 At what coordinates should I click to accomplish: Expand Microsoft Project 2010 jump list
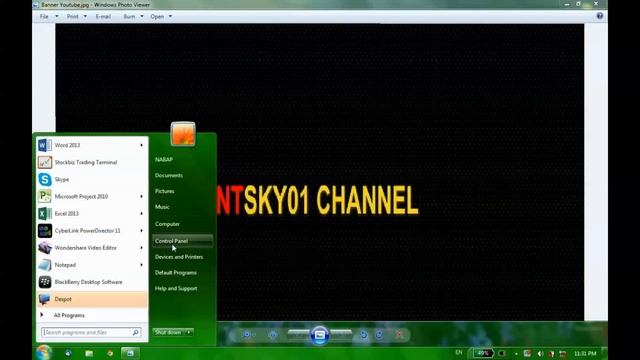coord(142,197)
